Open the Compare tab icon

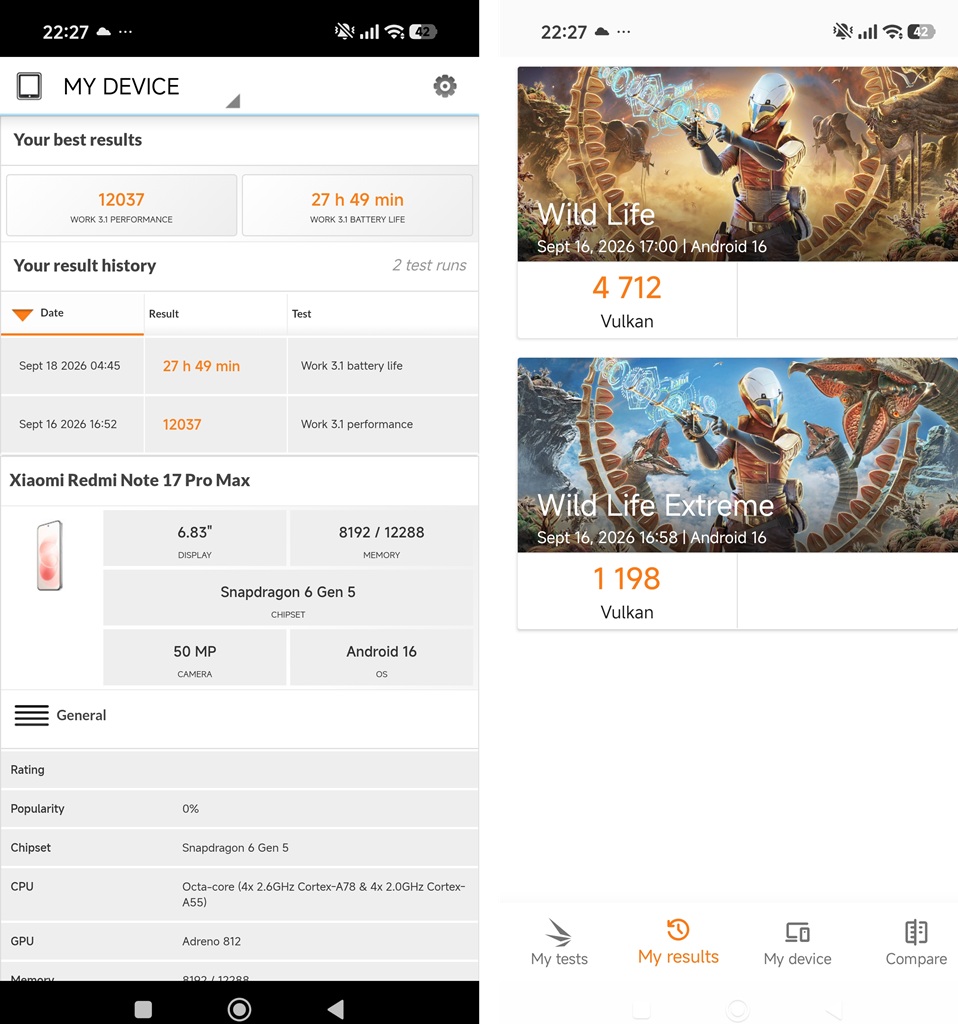[916, 932]
